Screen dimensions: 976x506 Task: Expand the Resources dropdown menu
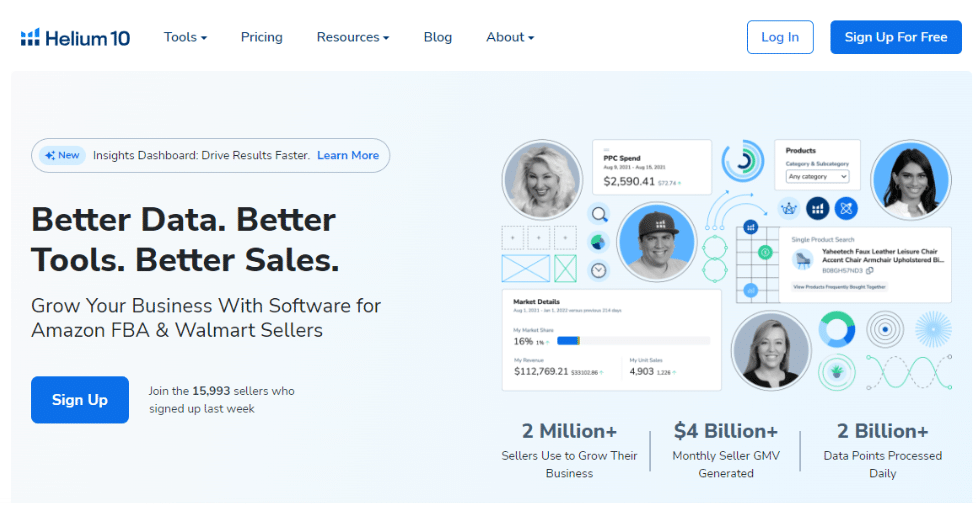pos(352,37)
